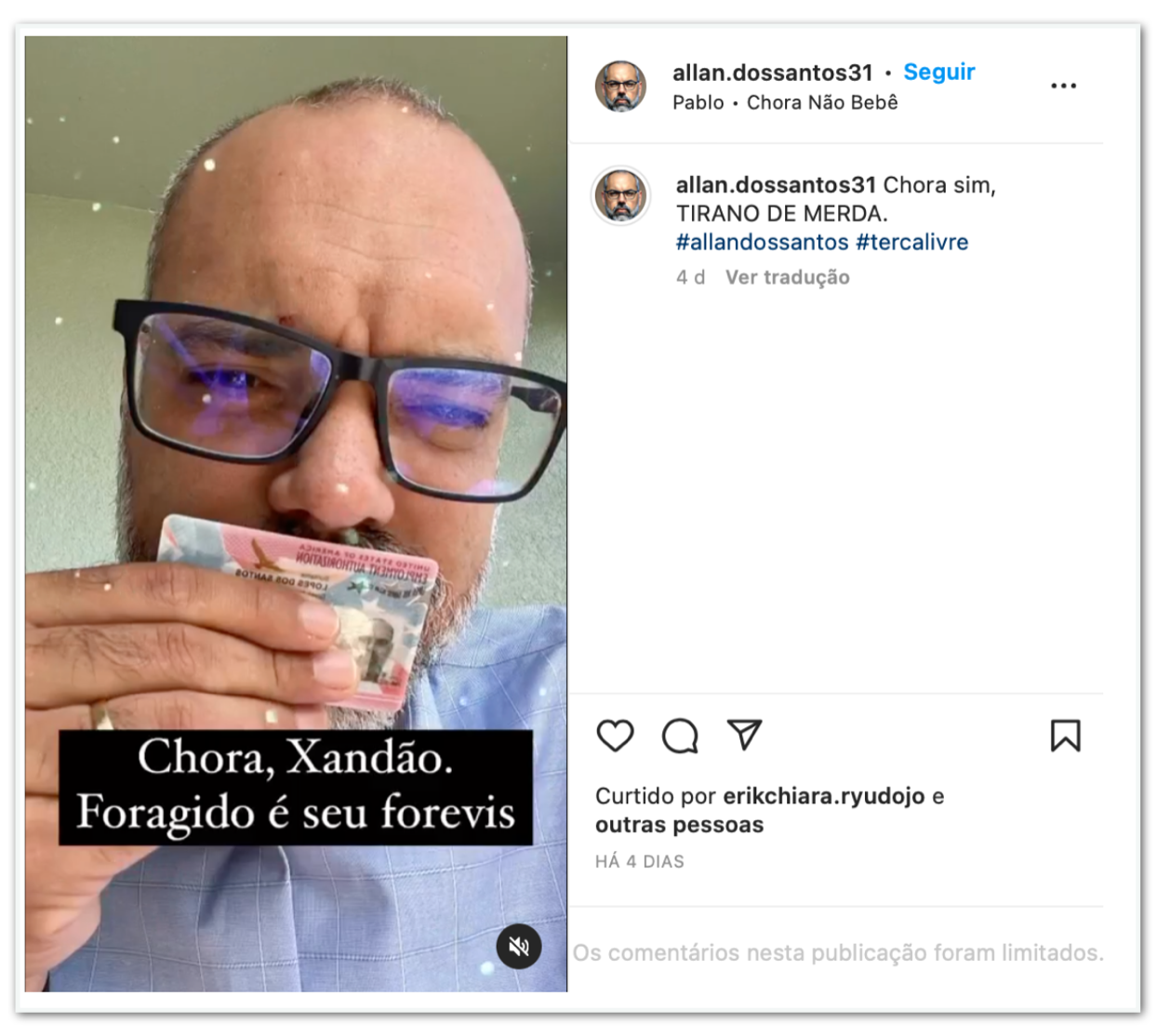The width and height of the screenshot is (1157, 1036).
Task: Open the #allandossantos hashtag
Action: [762, 243]
